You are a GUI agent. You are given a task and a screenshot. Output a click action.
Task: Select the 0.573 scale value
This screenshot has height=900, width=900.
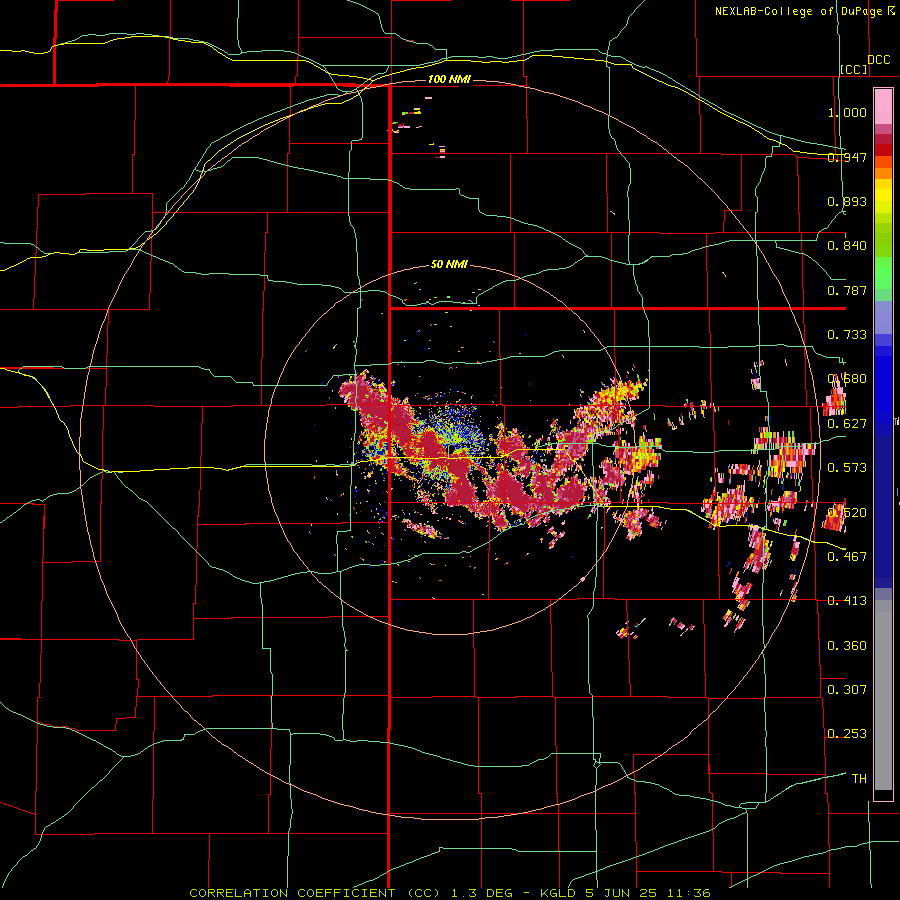point(847,468)
